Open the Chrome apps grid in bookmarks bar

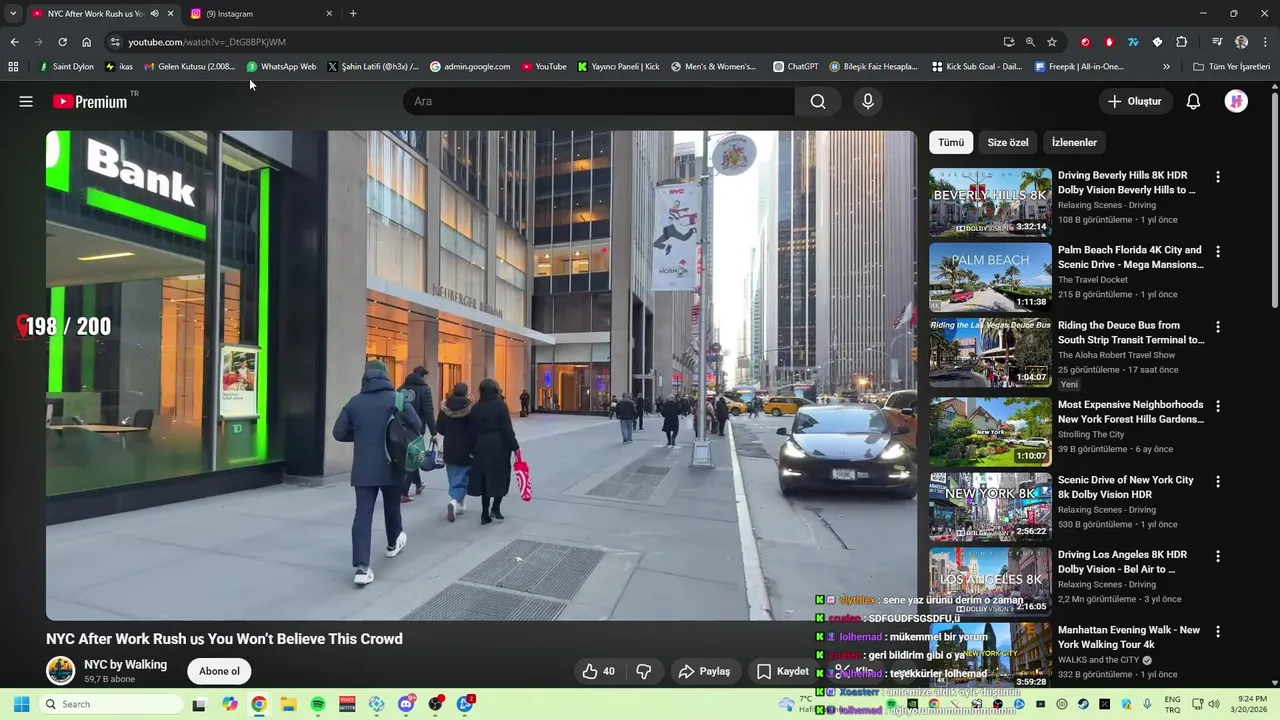tap(13, 67)
